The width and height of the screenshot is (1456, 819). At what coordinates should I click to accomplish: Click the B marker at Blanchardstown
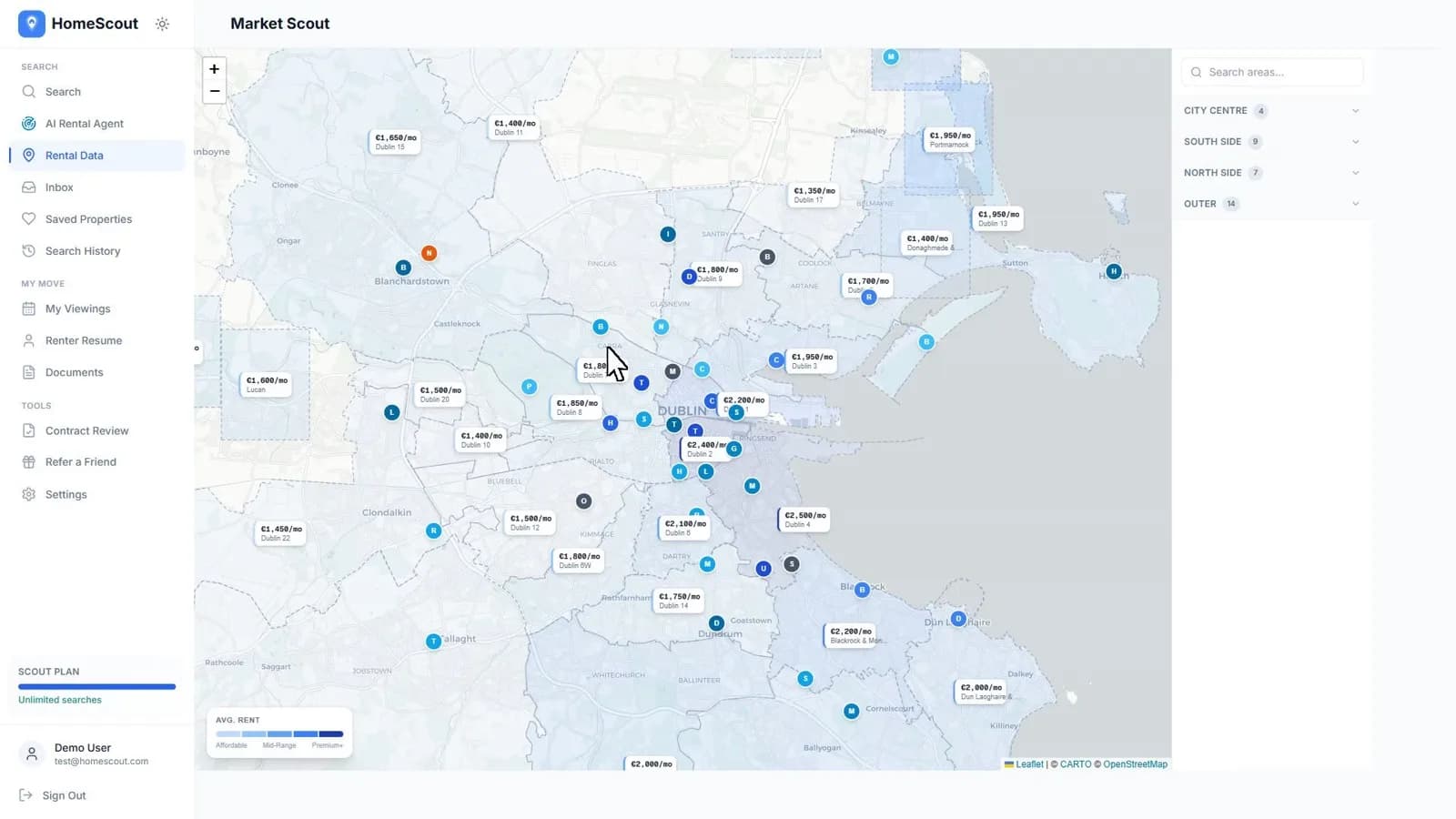coord(403,268)
